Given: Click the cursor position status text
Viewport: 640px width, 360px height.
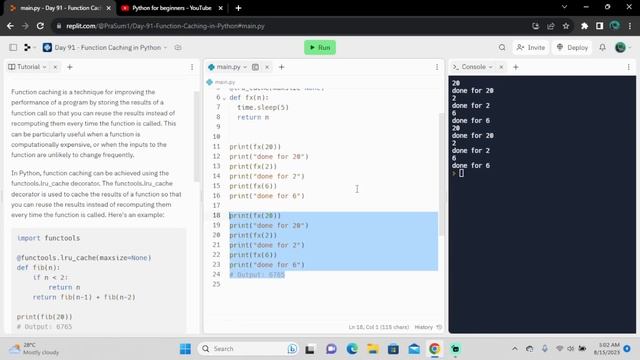Looking at the screenshot, I should coord(379,327).
